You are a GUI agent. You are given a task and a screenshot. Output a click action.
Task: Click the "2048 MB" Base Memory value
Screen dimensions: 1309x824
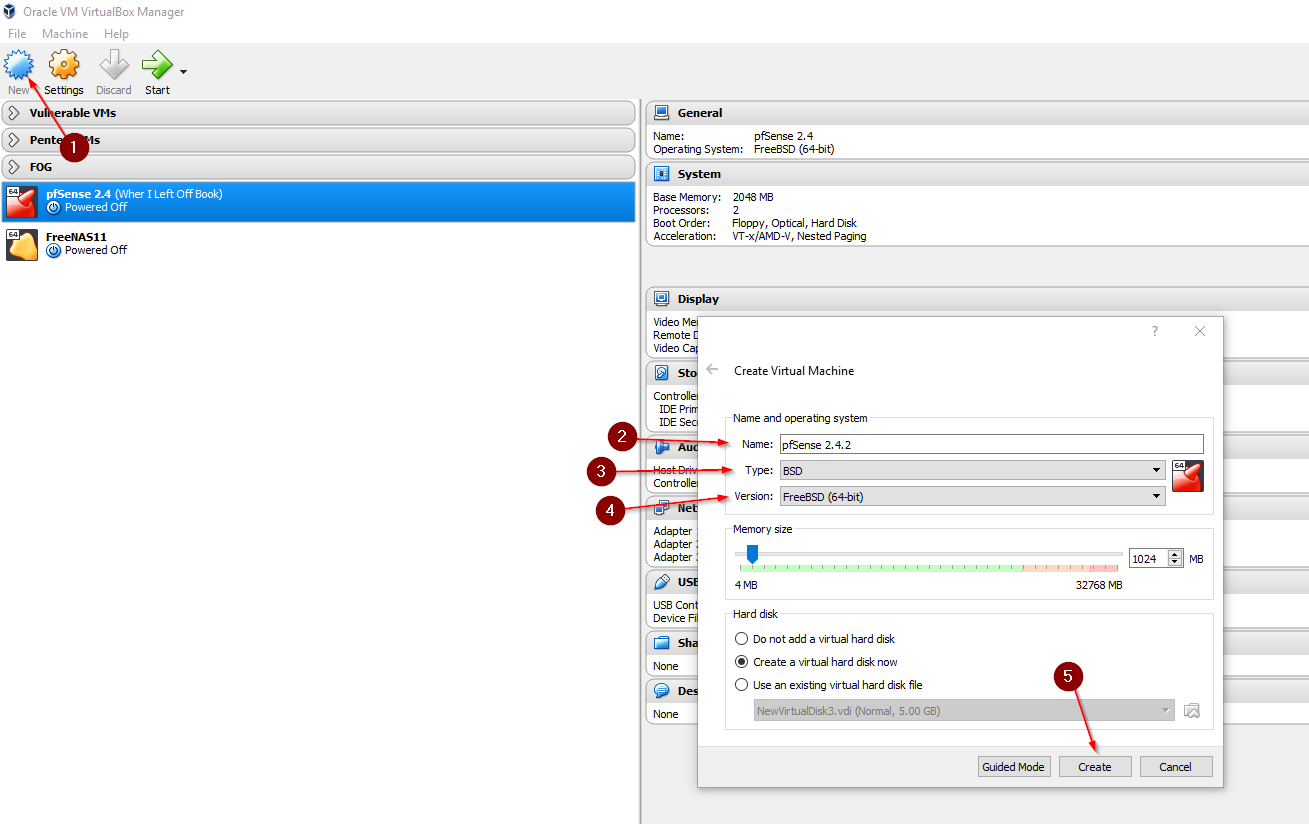click(x=753, y=197)
